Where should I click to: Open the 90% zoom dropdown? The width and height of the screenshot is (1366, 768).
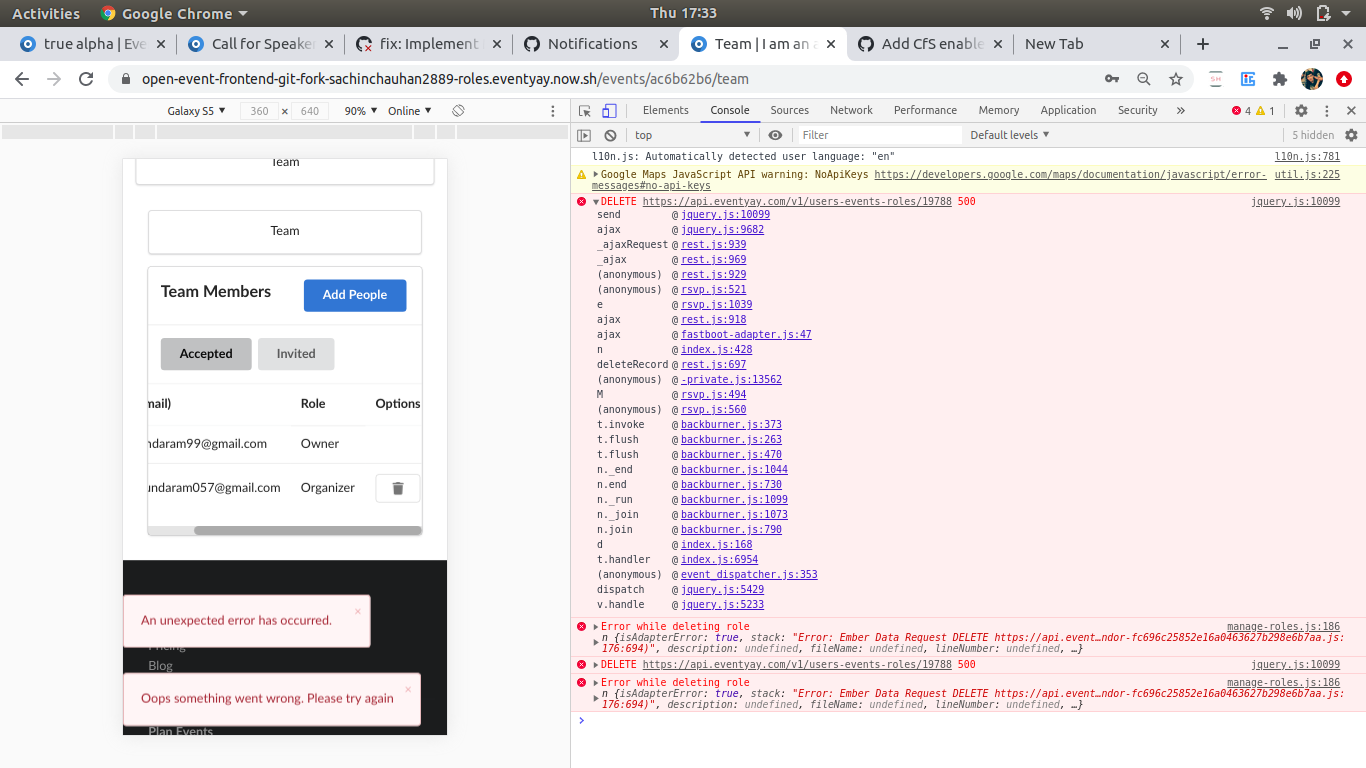point(361,111)
